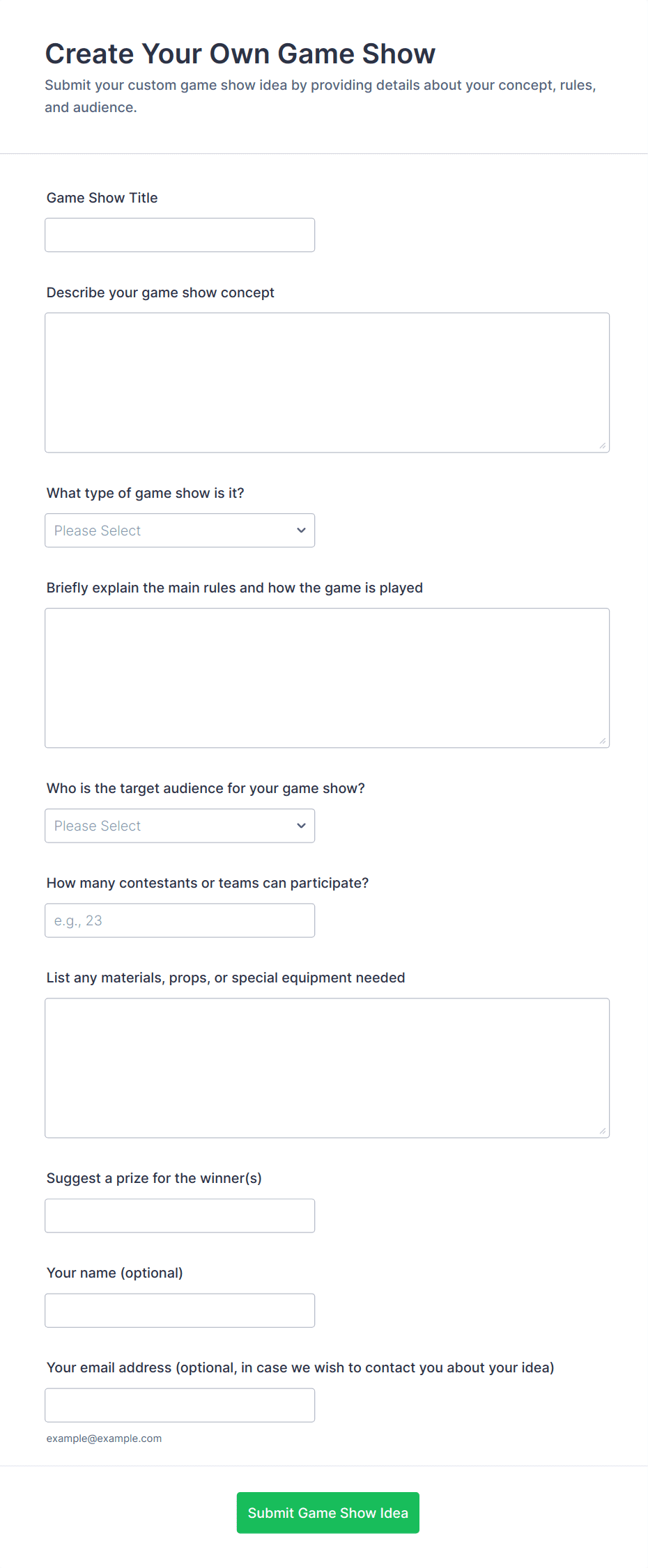Grab the concept textarea resize handle
The width and height of the screenshot is (648, 1568).
pyautogui.click(x=603, y=446)
